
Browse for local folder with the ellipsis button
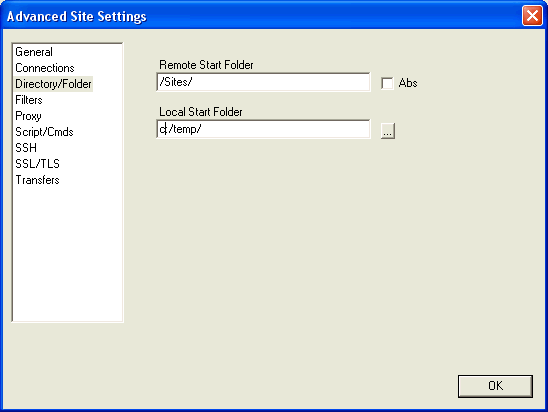click(x=388, y=131)
